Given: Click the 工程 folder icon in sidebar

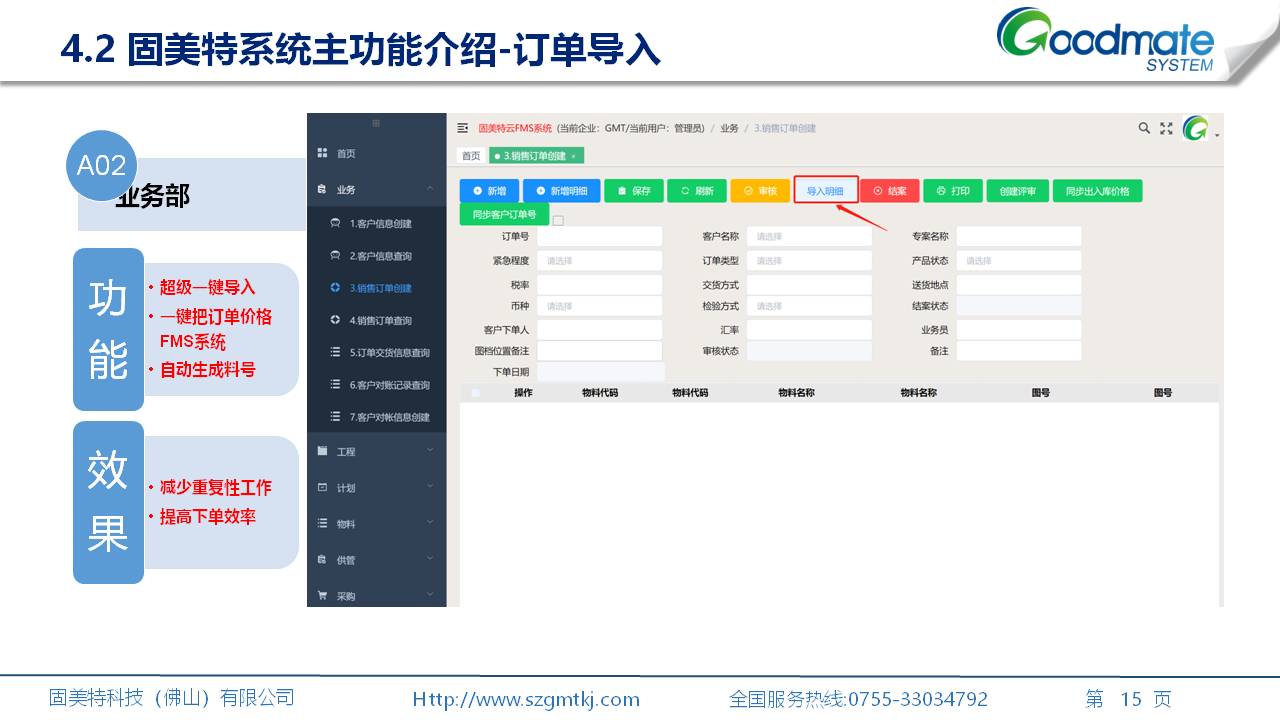Looking at the screenshot, I should [x=322, y=452].
